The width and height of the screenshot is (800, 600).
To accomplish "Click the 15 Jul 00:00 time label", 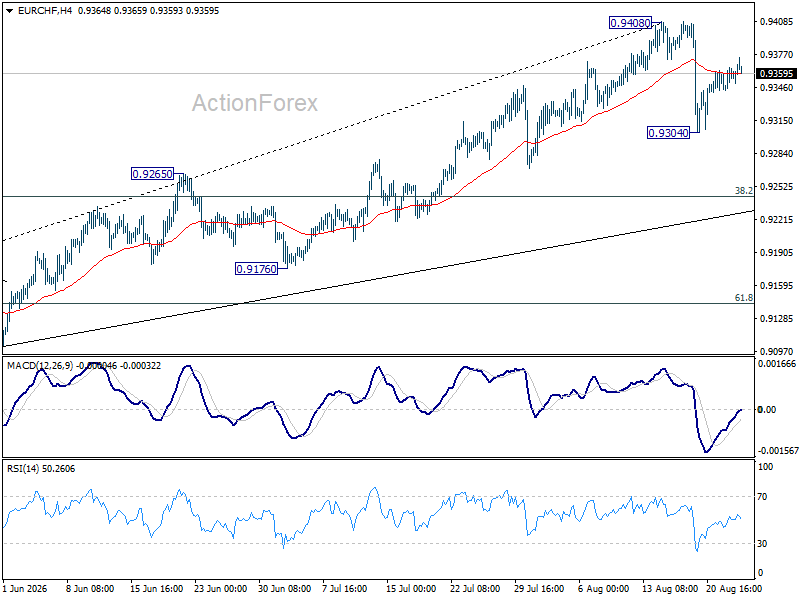I will coord(411,589).
